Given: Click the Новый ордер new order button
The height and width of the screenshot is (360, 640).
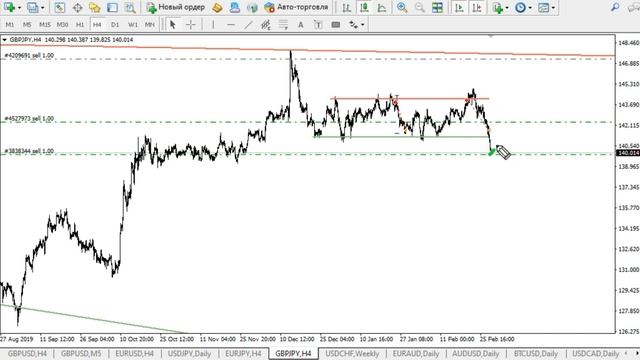Looking at the screenshot, I should click(176, 7).
